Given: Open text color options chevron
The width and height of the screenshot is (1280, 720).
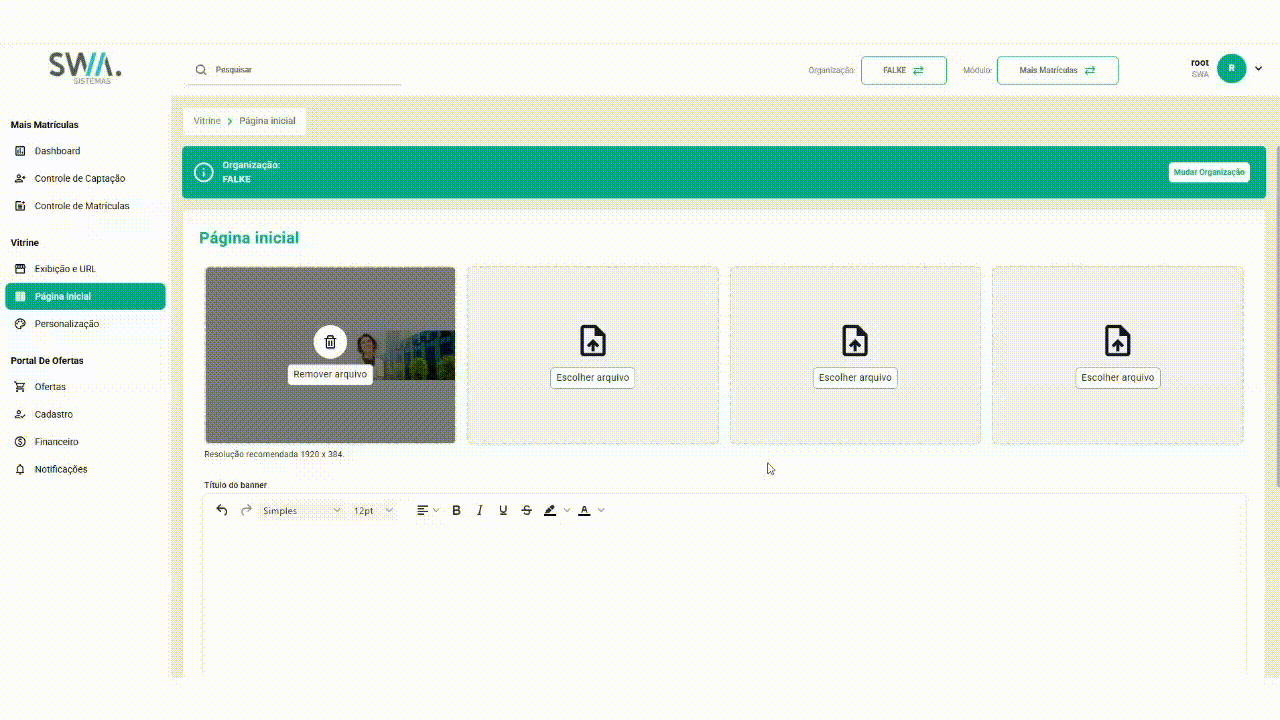Looking at the screenshot, I should (x=601, y=510).
